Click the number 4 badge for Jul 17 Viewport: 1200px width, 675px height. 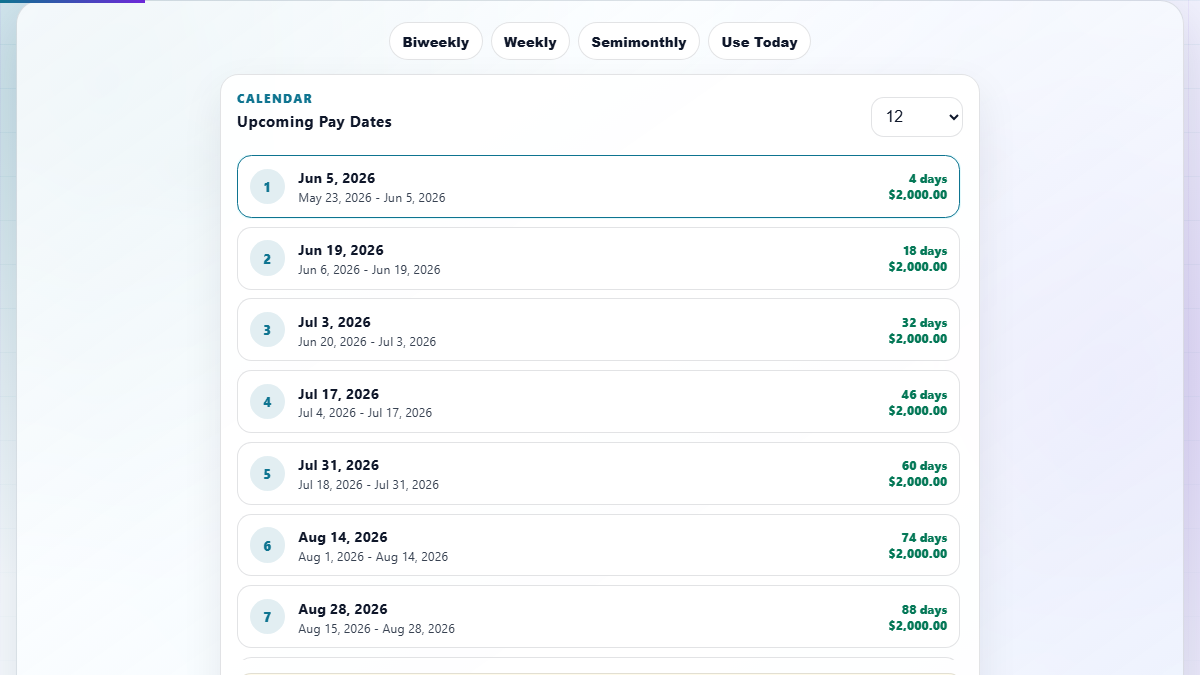[x=267, y=402]
